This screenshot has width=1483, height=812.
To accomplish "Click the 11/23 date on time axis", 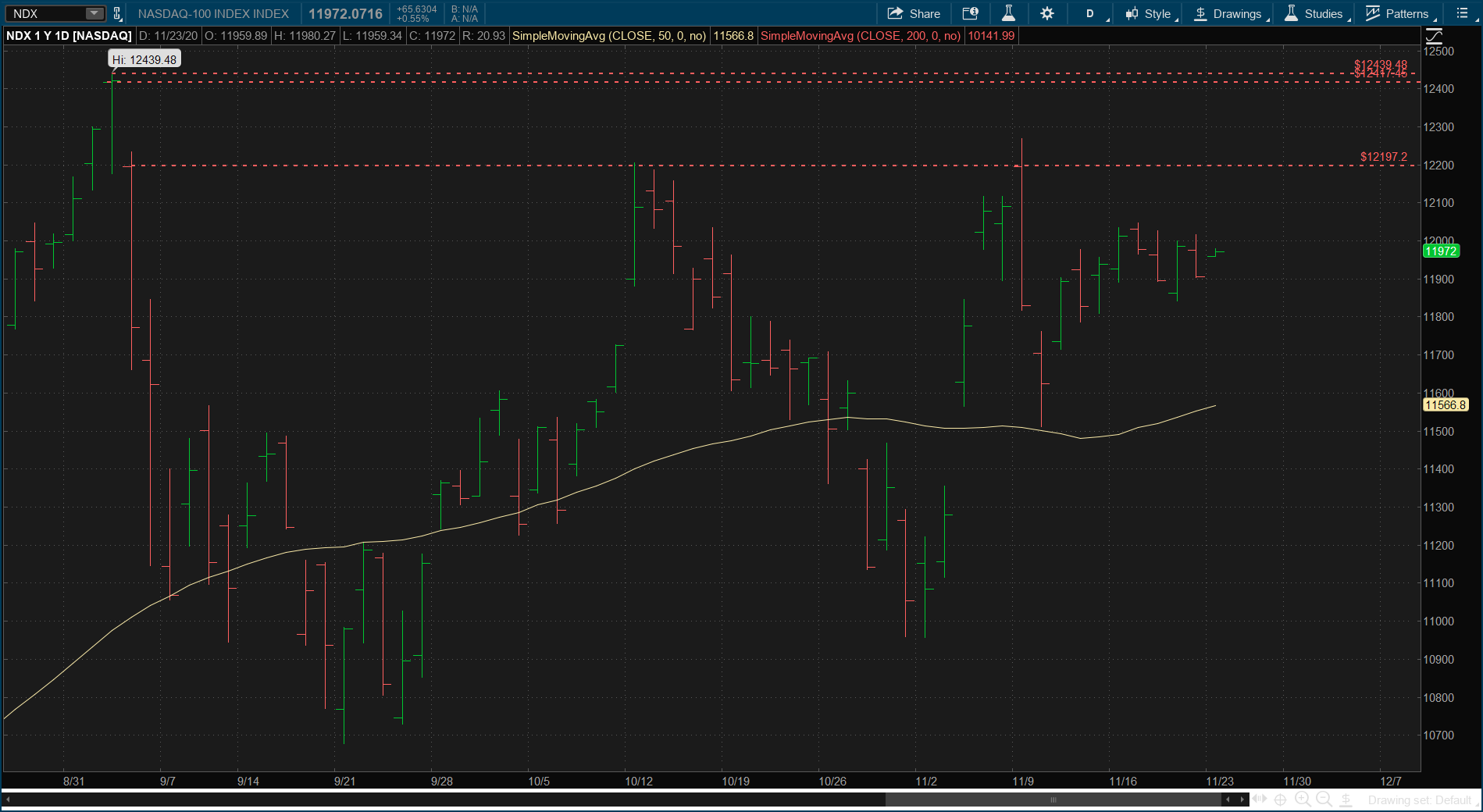I will 1220,781.
